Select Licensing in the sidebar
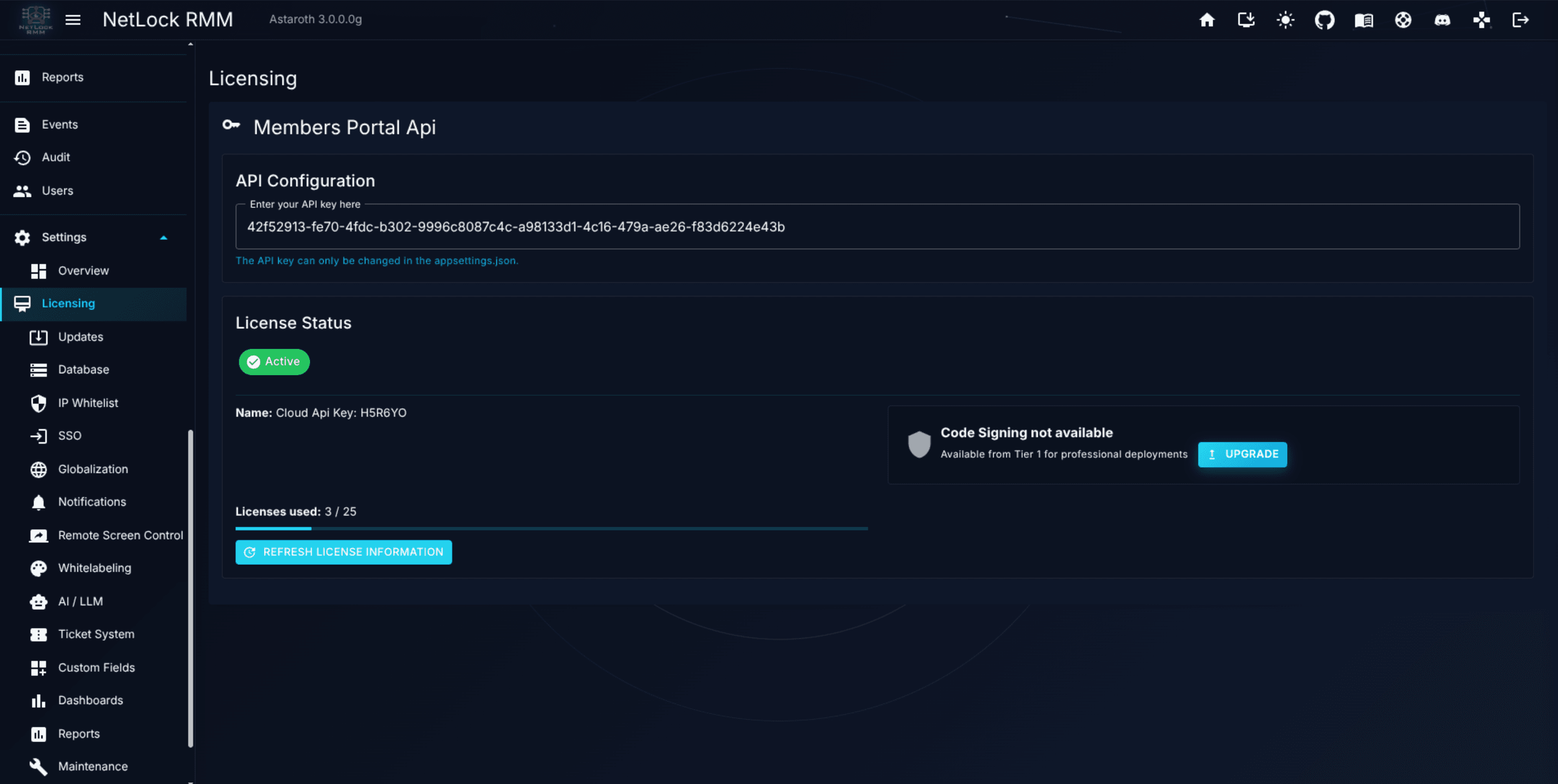 click(x=93, y=303)
